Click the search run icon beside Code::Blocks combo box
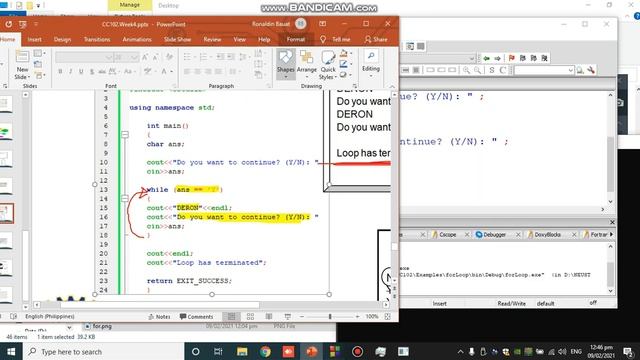 point(580,70)
